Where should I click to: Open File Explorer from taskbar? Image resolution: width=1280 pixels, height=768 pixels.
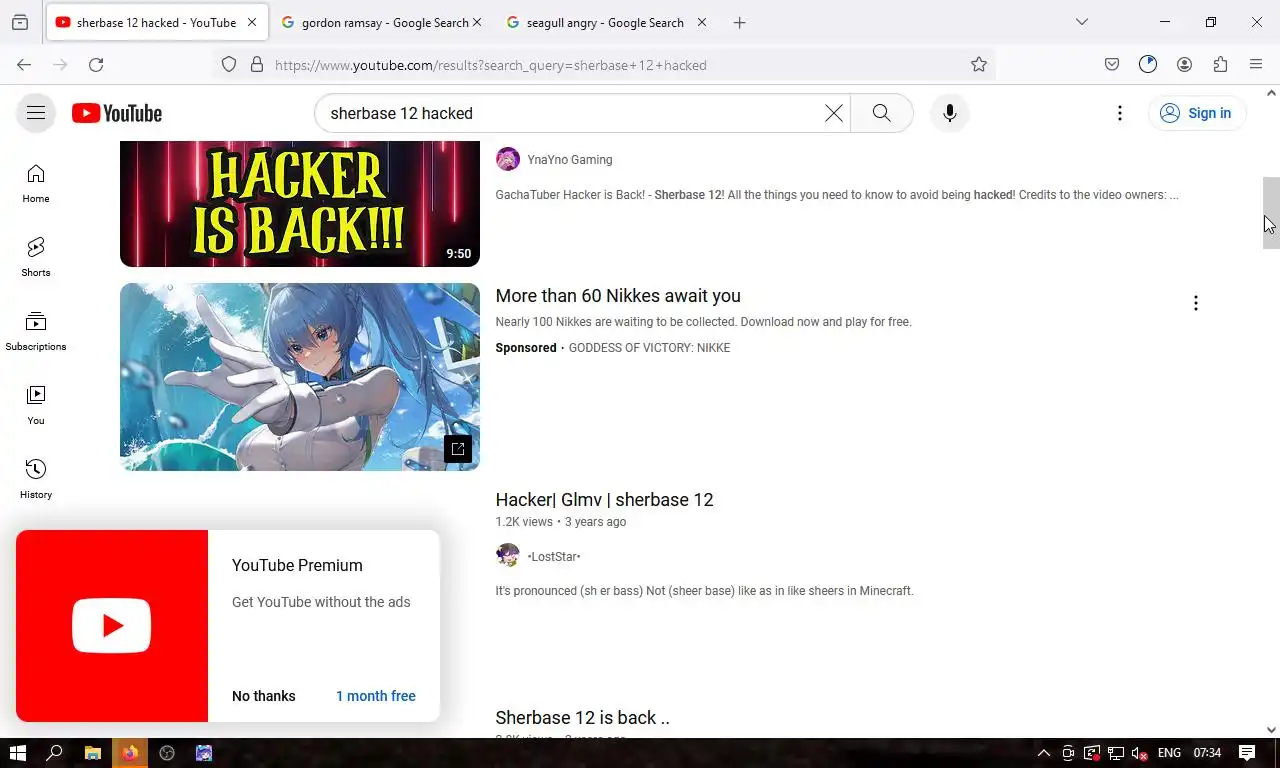92,753
